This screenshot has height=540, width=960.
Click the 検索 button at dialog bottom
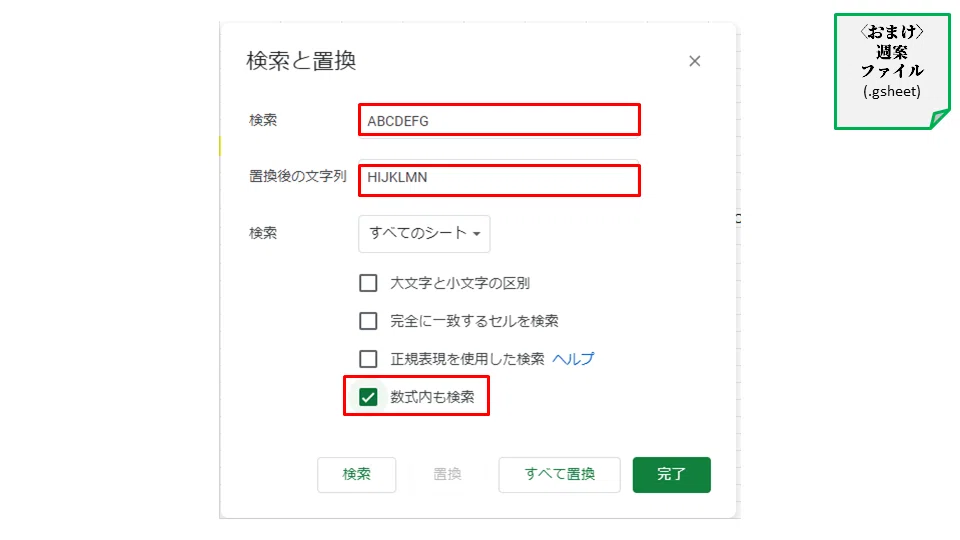tap(356, 474)
